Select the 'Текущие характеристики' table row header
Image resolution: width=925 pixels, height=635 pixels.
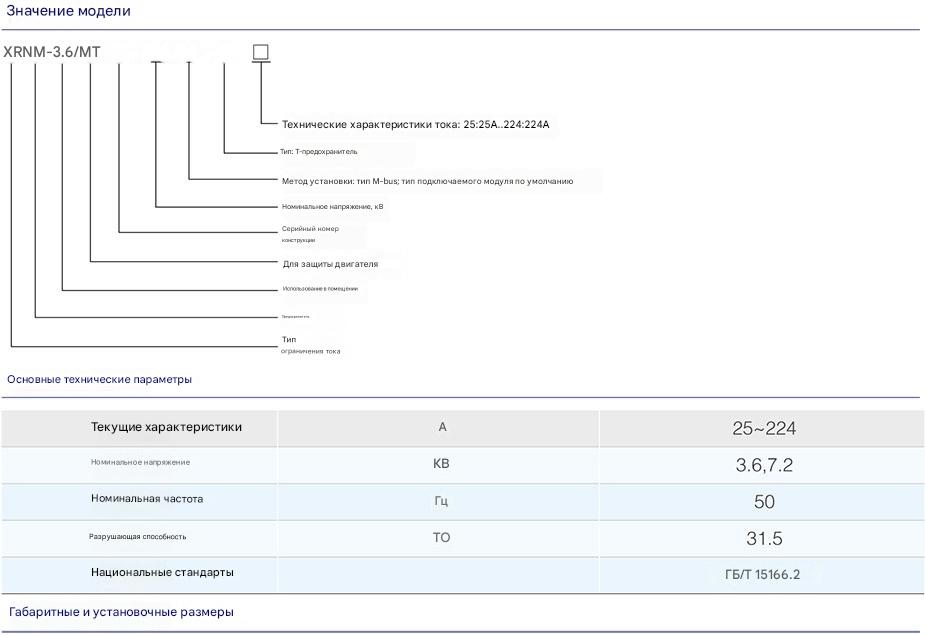[166, 427]
